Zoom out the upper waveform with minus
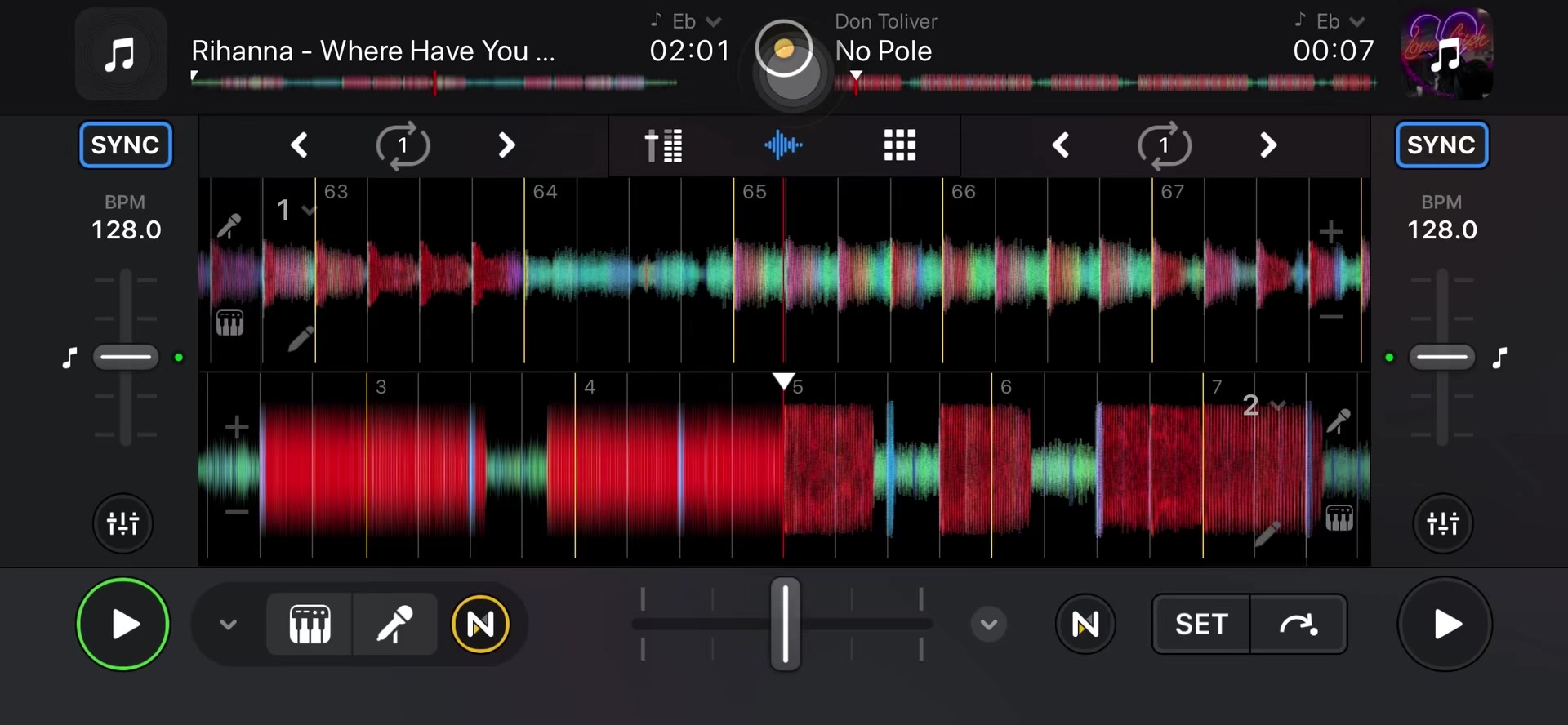 pos(1331,317)
